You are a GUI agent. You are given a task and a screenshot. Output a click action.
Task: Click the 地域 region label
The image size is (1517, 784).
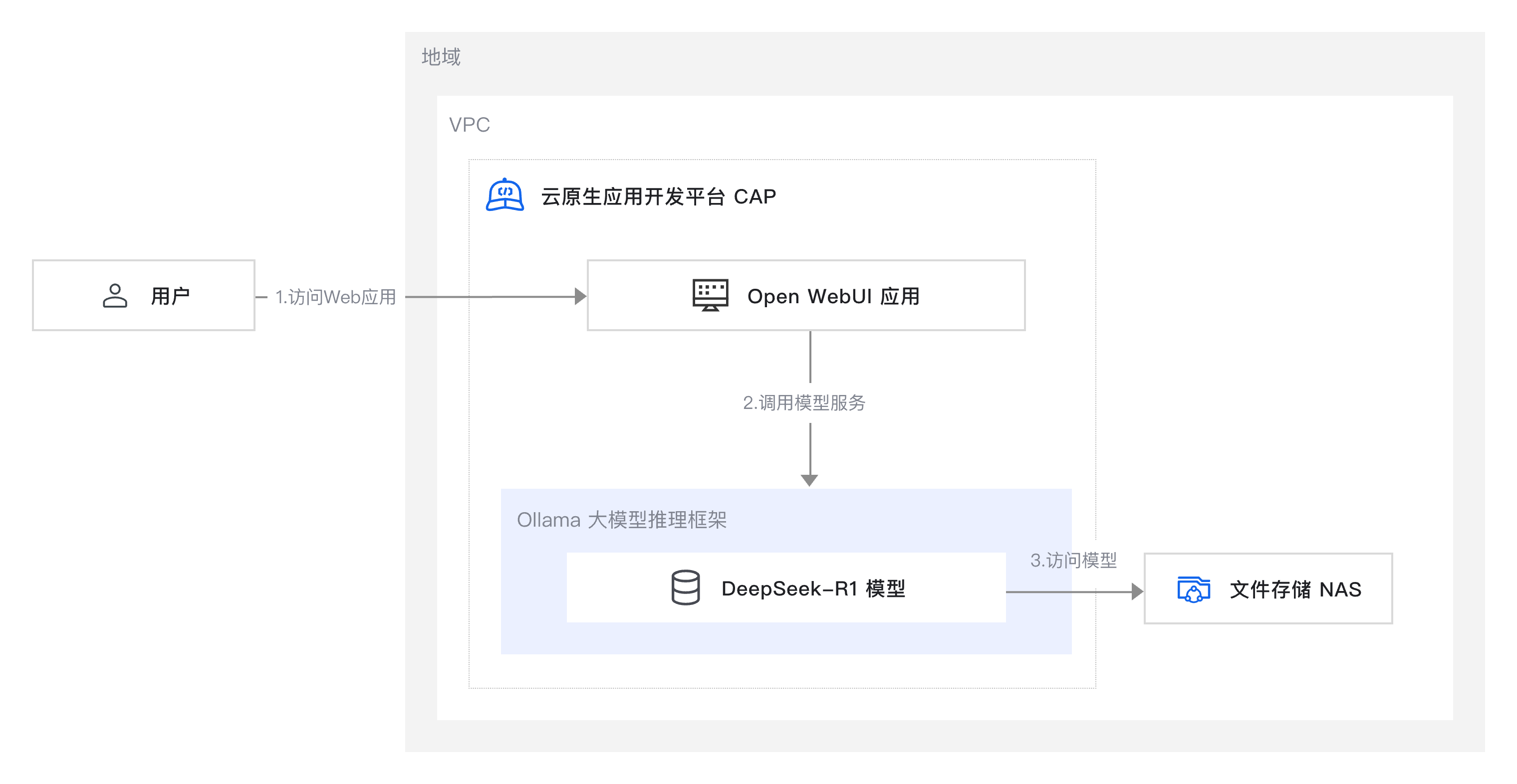[441, 57]
